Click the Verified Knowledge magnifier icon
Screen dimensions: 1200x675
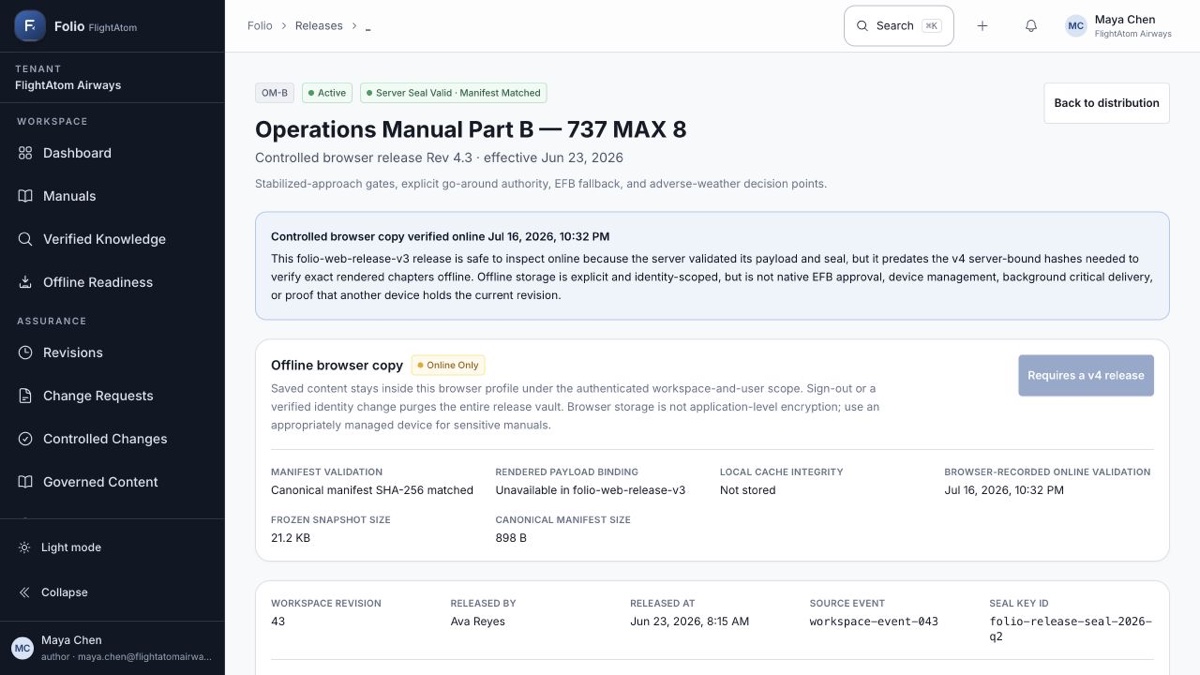(x=25, y=239)
